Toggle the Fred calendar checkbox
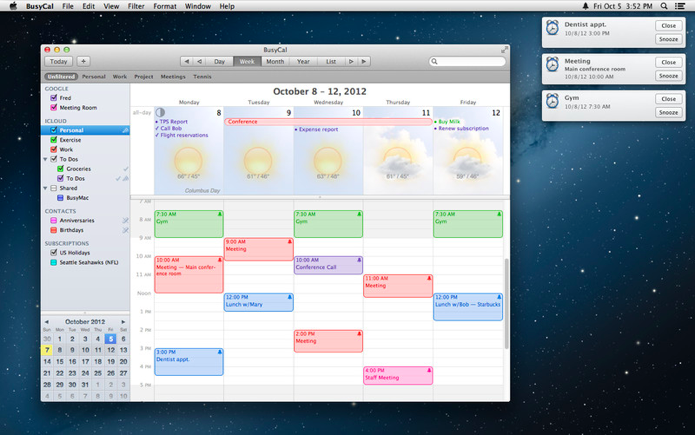Image resolution: width=695 pixels, height=435 pixels. point(54,98)
